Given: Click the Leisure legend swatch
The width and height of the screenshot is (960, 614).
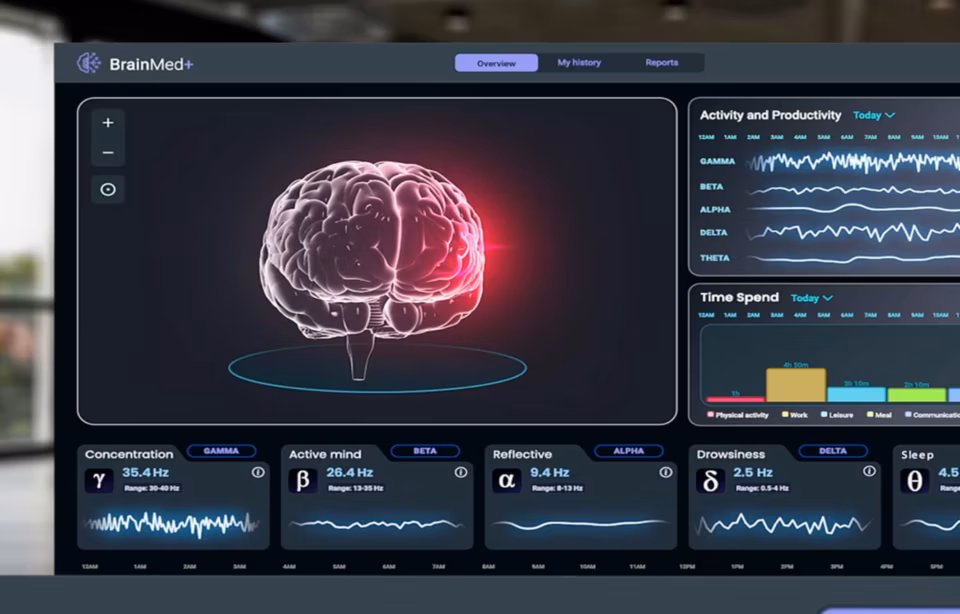Looking at the screenshot, I should point(824,414).
